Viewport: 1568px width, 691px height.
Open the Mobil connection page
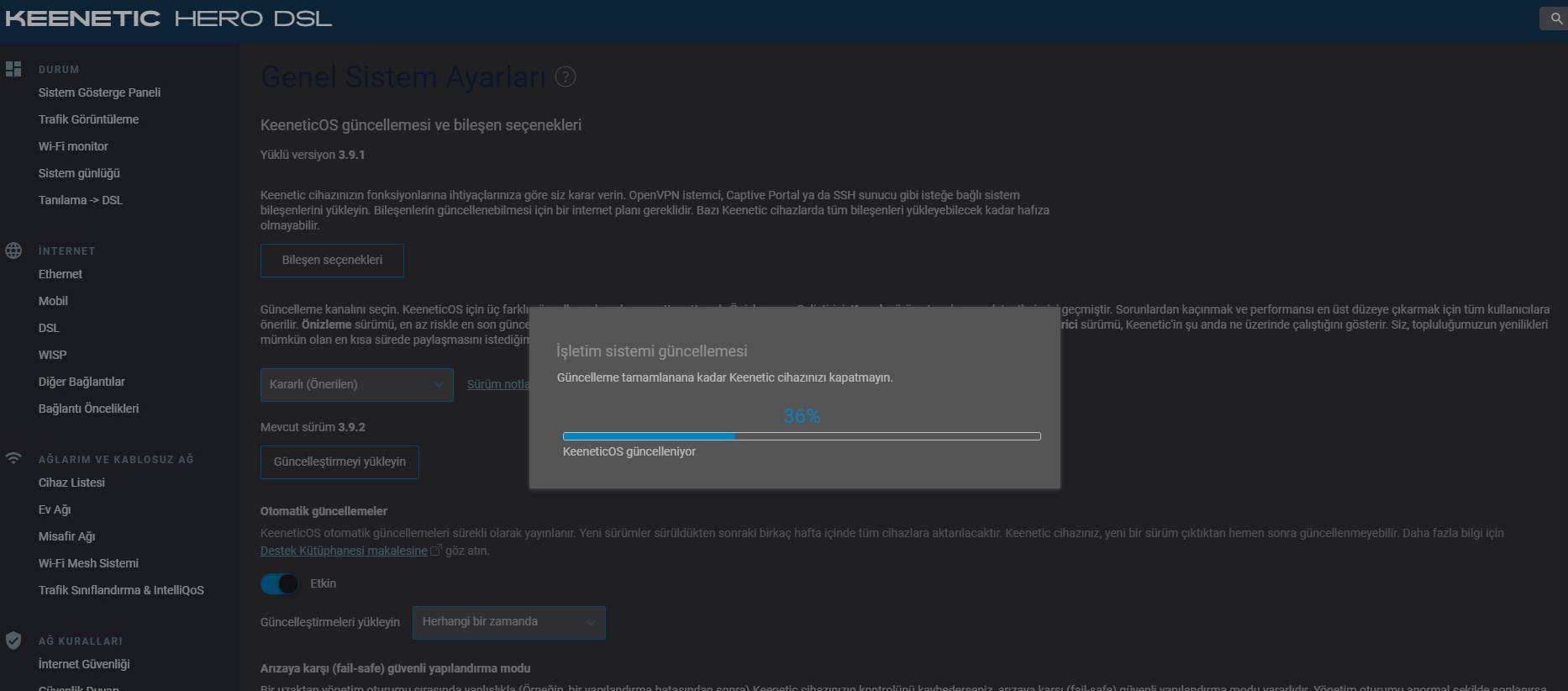tap(53, 301)
